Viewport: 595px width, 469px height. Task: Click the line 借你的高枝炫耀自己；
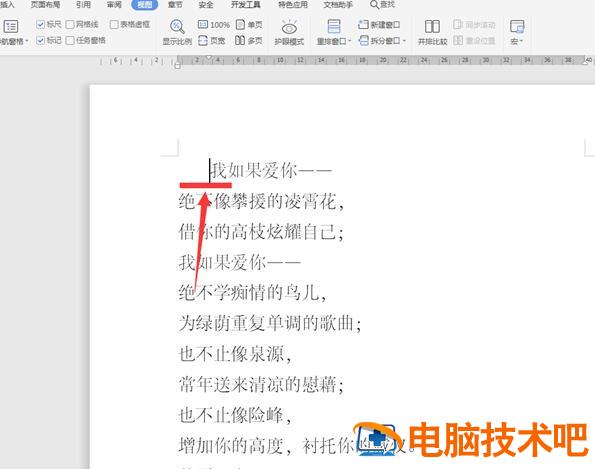coord(261,231)
